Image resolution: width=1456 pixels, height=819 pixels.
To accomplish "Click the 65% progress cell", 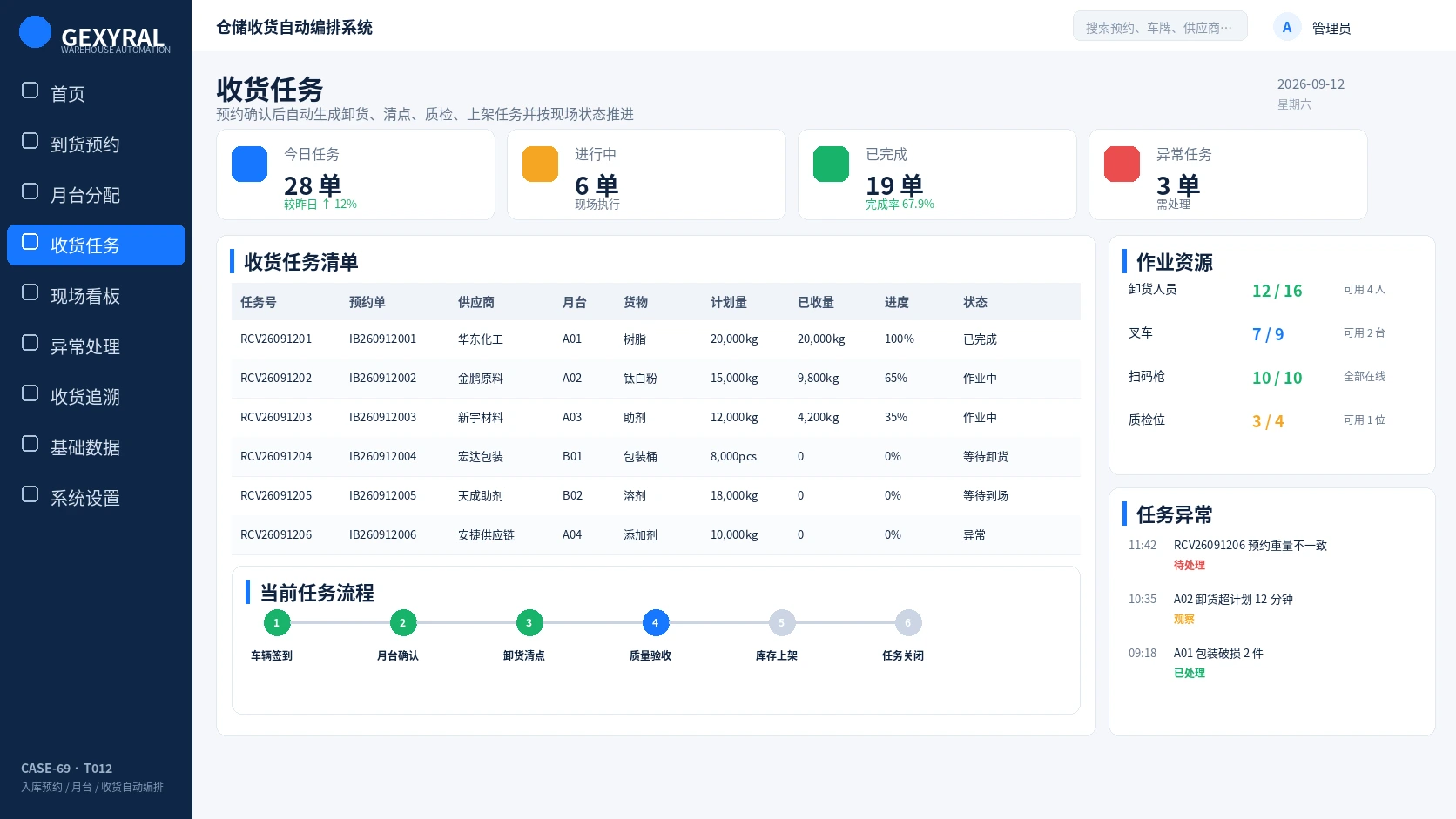I will [x=896, y=378].
